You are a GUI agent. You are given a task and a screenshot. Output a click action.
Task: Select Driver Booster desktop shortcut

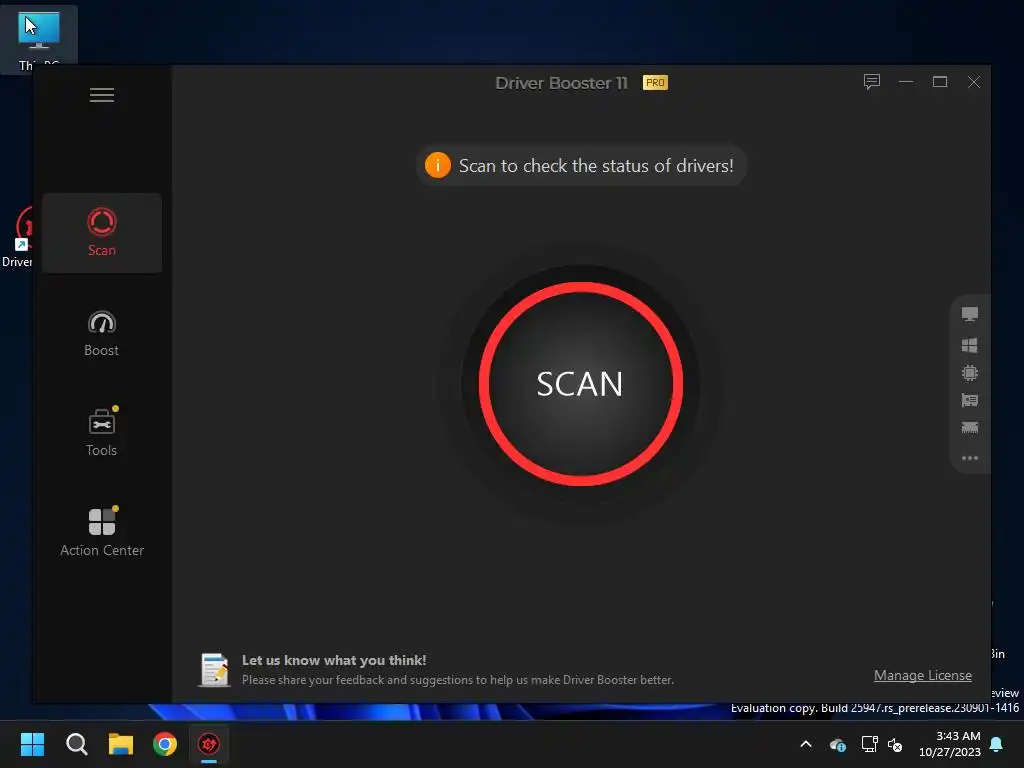pyautogui.click(x=17, y=236)
